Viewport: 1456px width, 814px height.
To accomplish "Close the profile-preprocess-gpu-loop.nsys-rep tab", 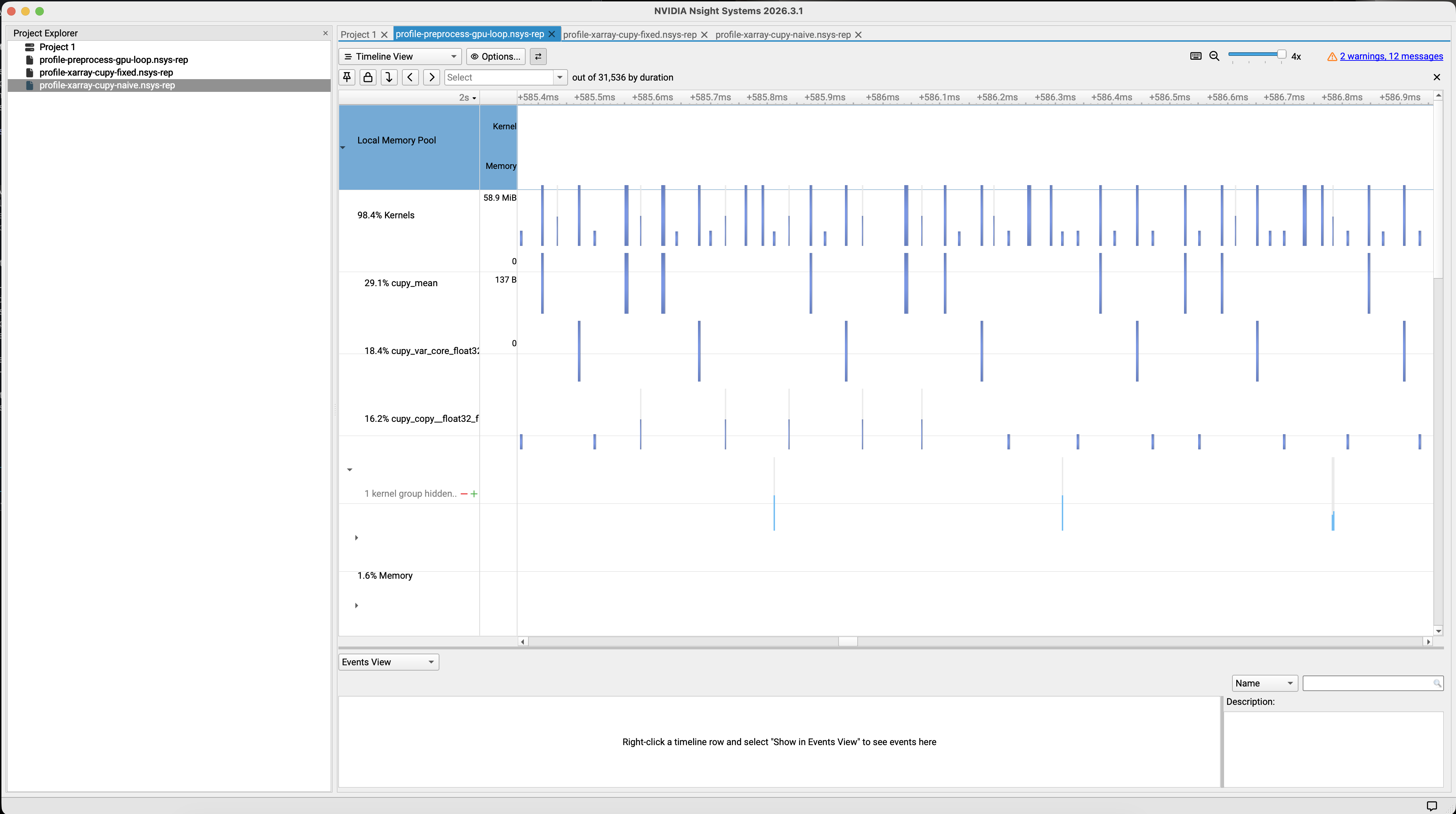I will point(552,34).
